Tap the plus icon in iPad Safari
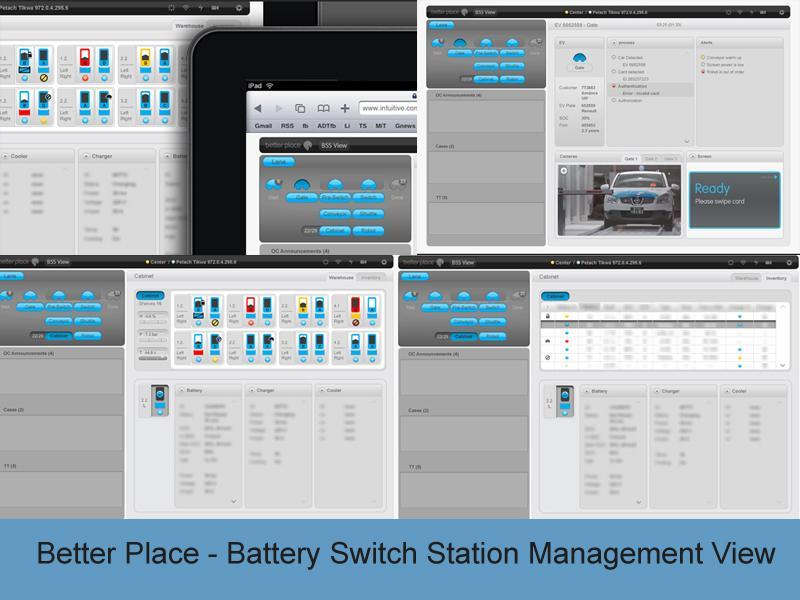 coord(345,108)
